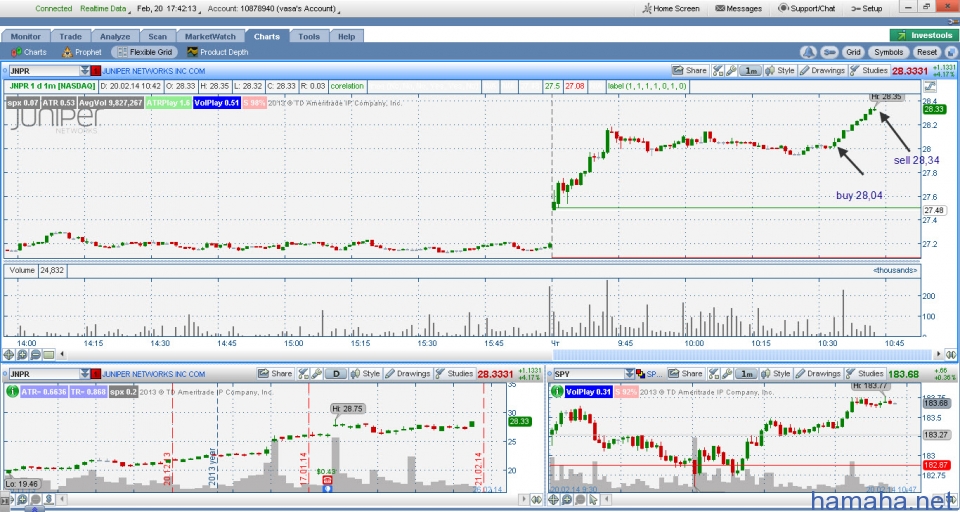Screen dimensions: 960x512
Task: Open the Prophet sub-tab
Action: pyautogui.click(x=82, y=52)
